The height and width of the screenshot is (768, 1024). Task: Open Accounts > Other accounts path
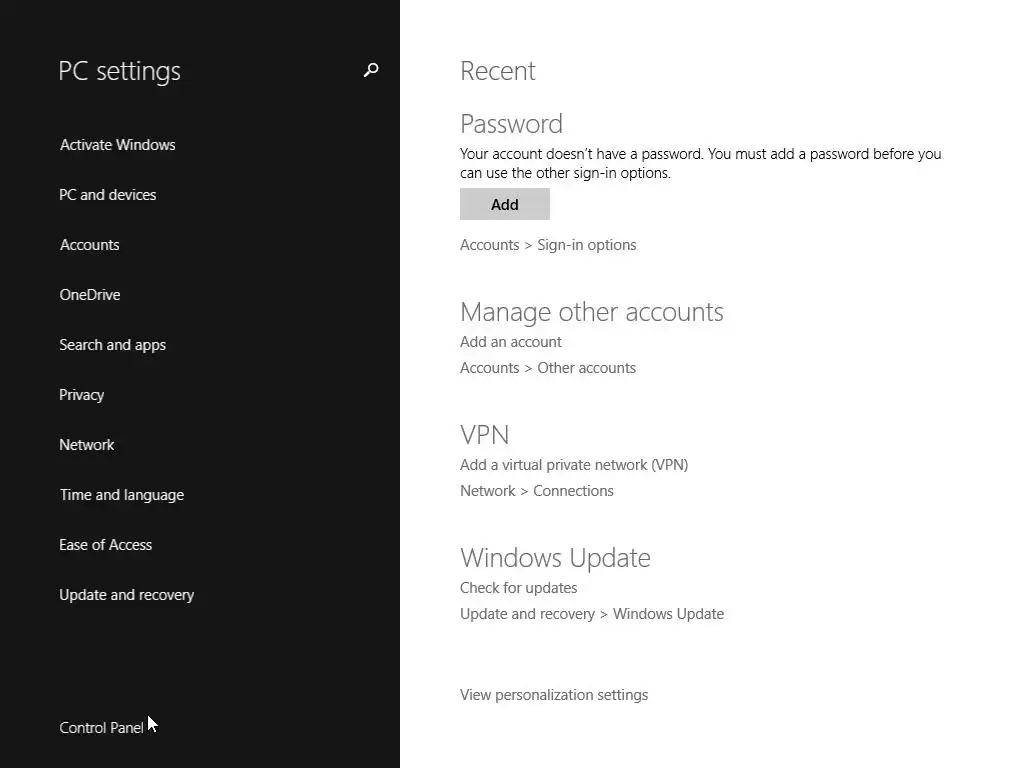(x=548, y=368)
